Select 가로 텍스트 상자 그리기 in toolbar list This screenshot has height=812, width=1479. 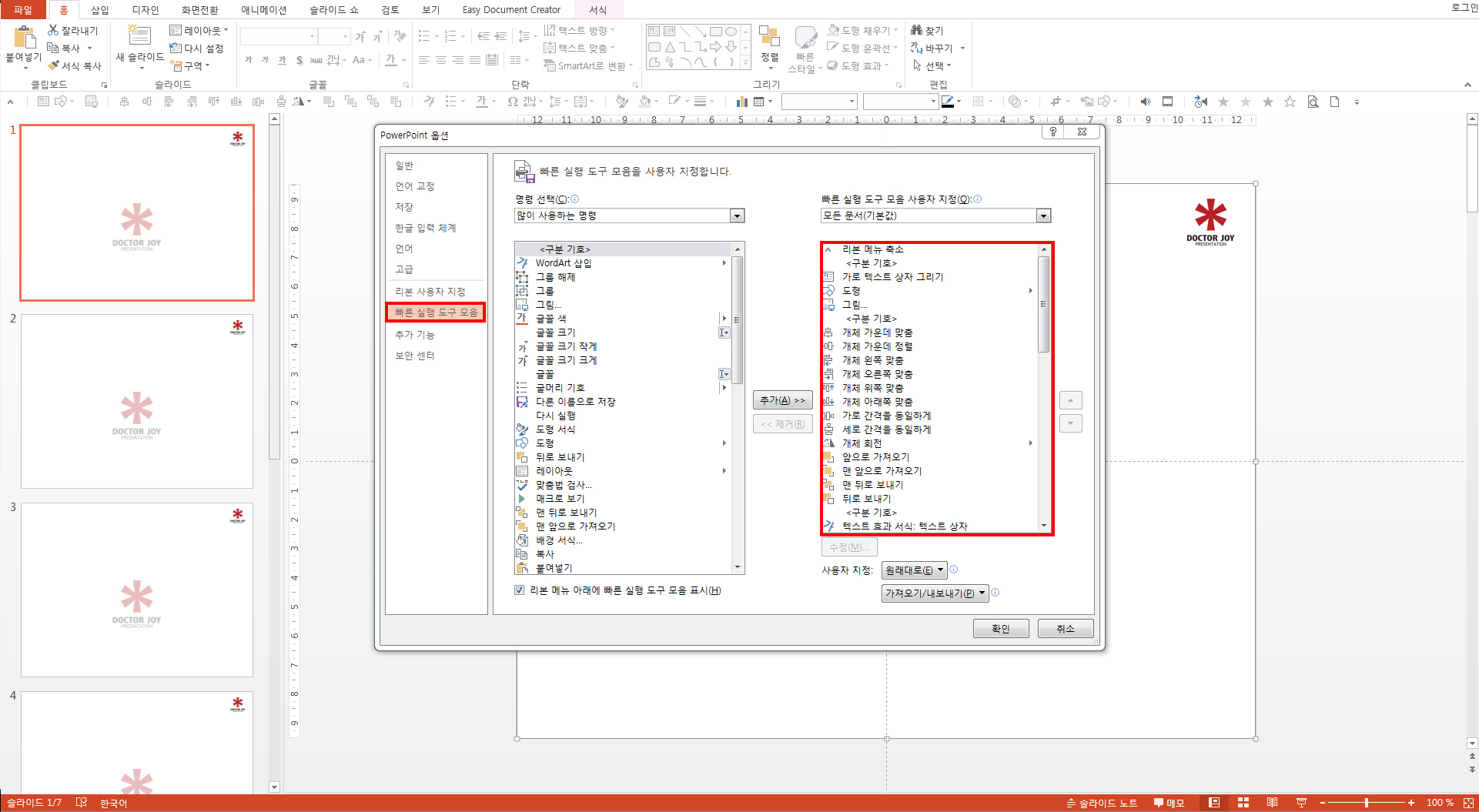coord(930,277)
